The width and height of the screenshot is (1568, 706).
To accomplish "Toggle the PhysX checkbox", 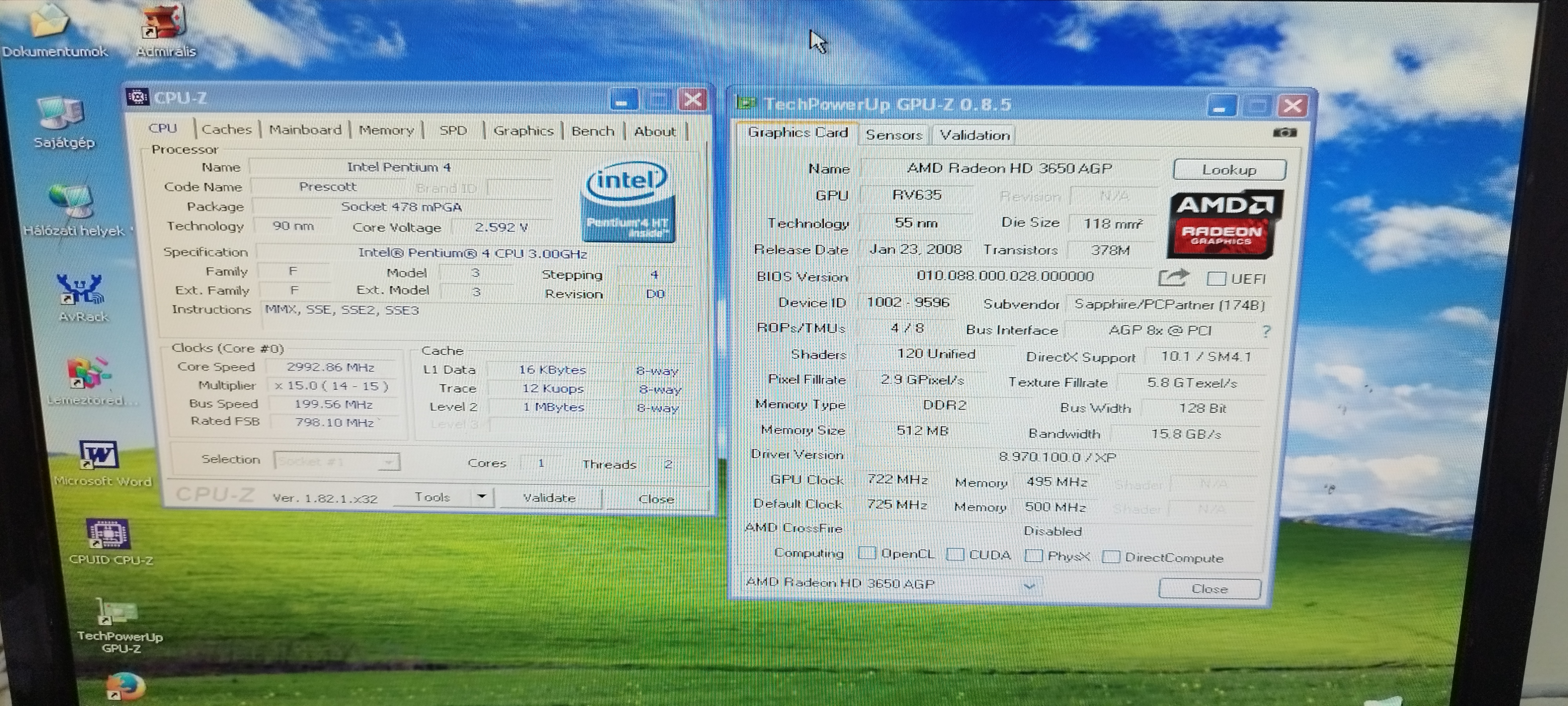I will tap(1033, 555).
